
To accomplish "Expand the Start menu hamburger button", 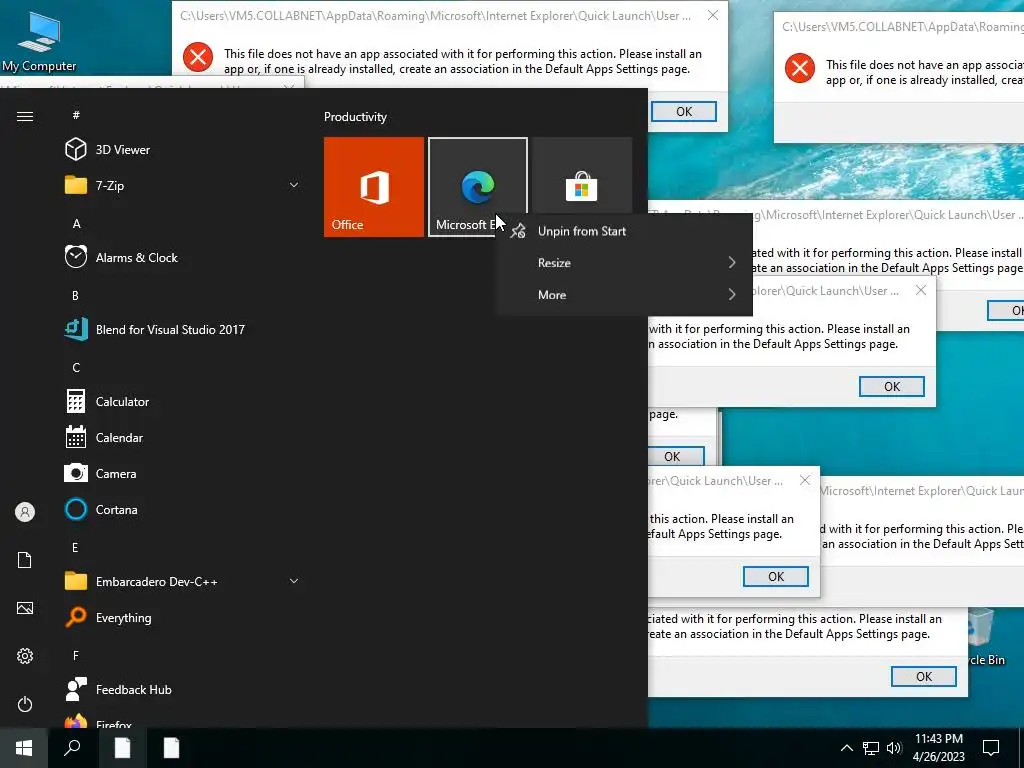I will coord(25,116).
